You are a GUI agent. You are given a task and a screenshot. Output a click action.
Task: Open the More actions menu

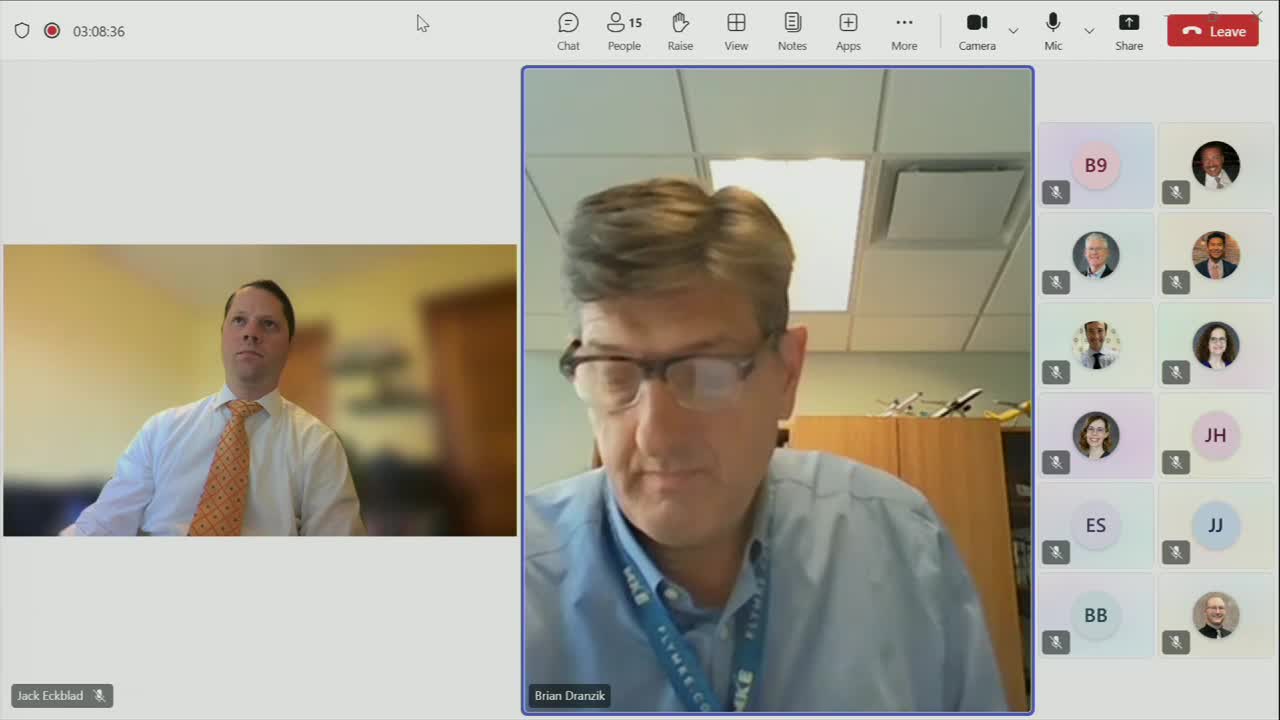point(904,31)
